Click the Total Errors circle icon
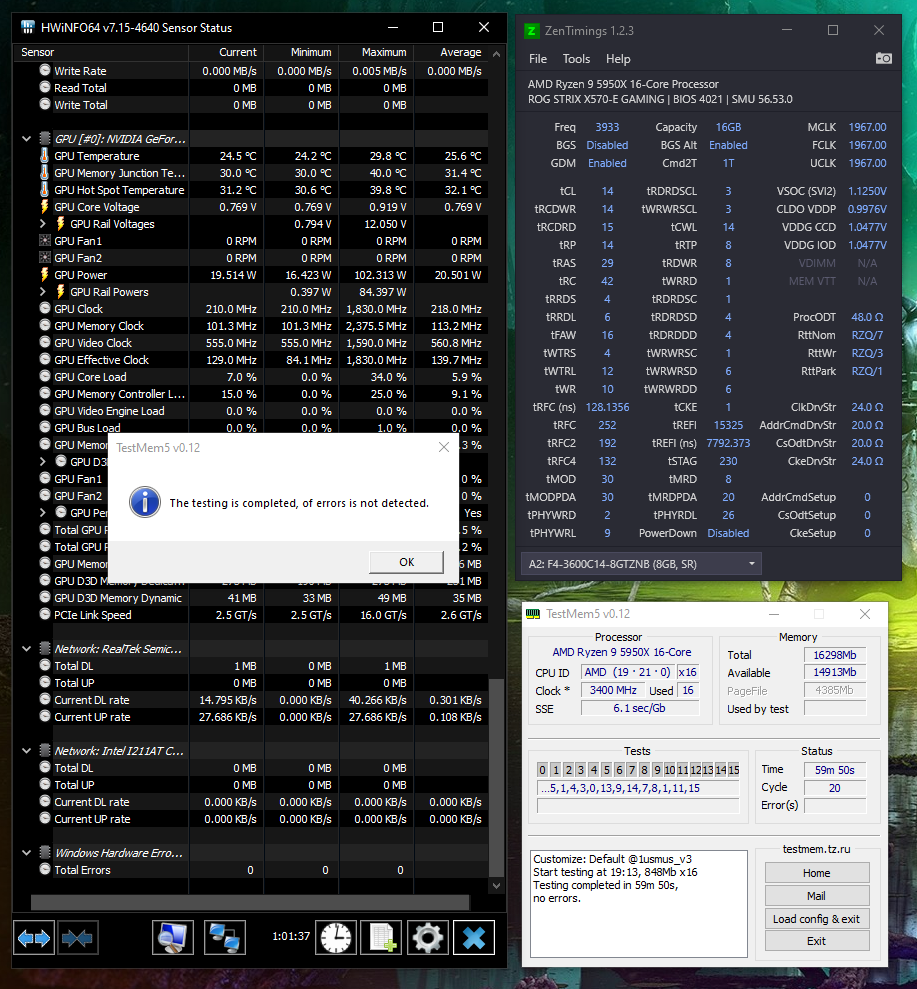This screenshot has width=917, height=989. (x=45, y=869)
